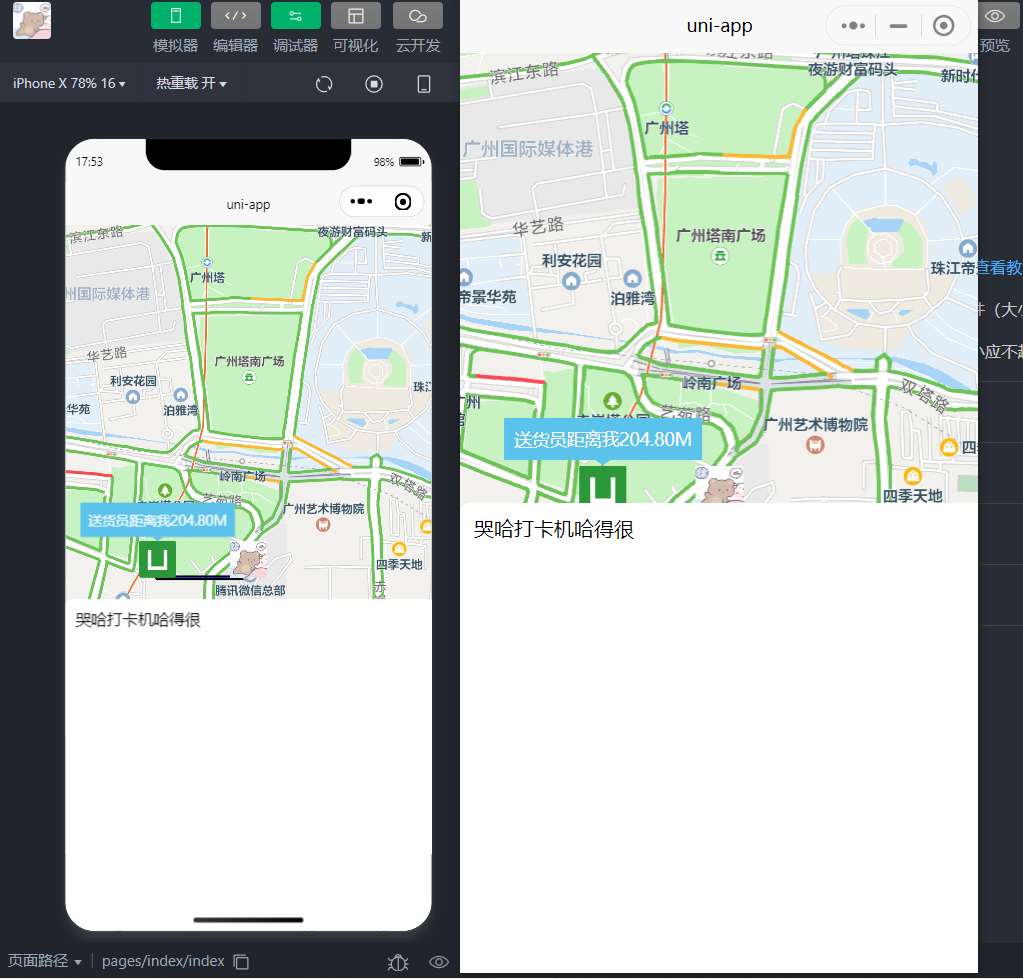
Task: Open the 可视化 visual layout tool
Action: point(356,16)
